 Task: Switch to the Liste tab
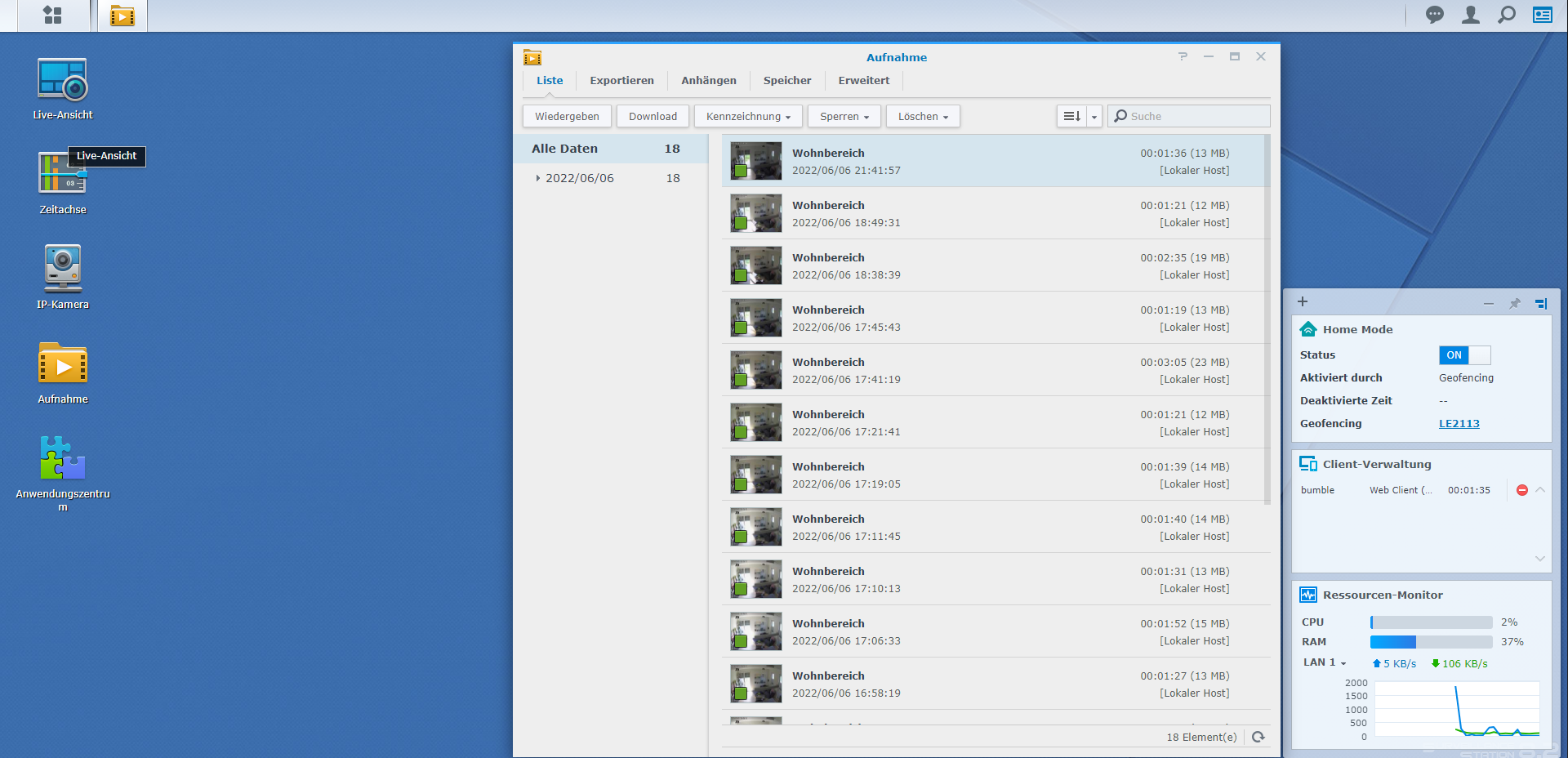550,80
